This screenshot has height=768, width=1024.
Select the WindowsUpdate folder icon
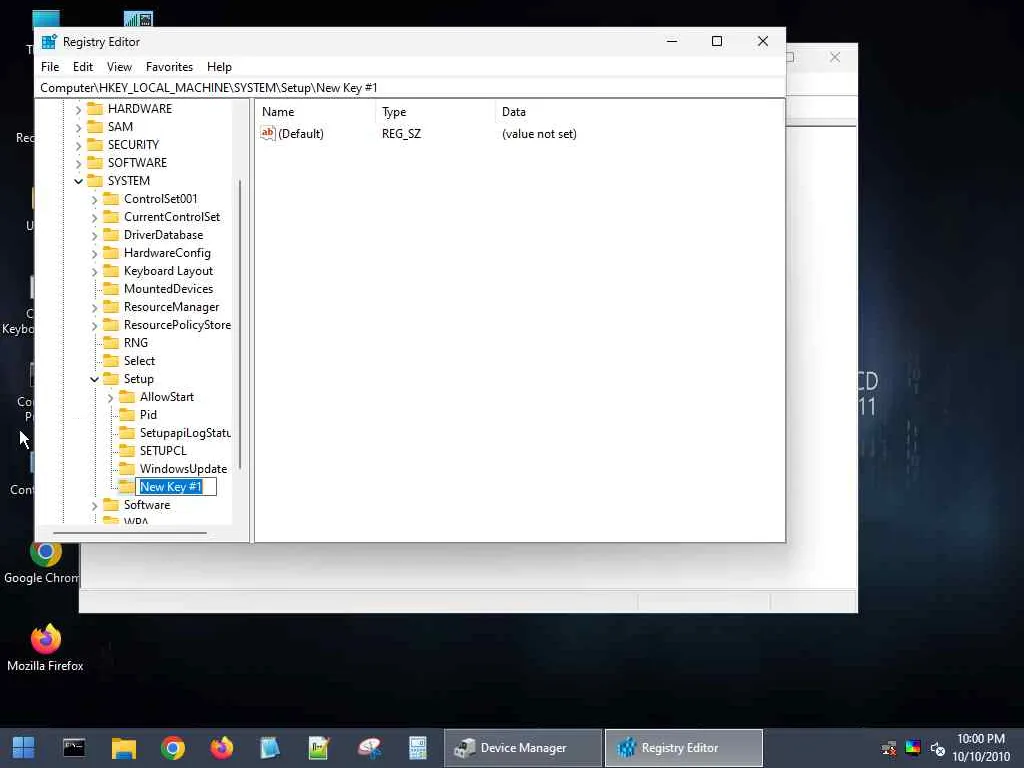(x=127, y=469)
